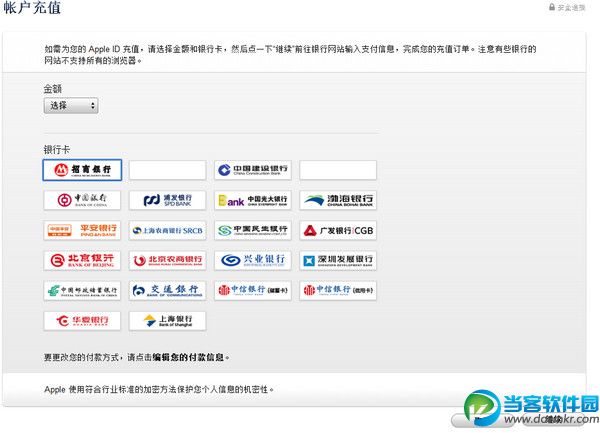Click the 安全连接 lock indicator
600x433 pixels.
[x=567, y=7]
